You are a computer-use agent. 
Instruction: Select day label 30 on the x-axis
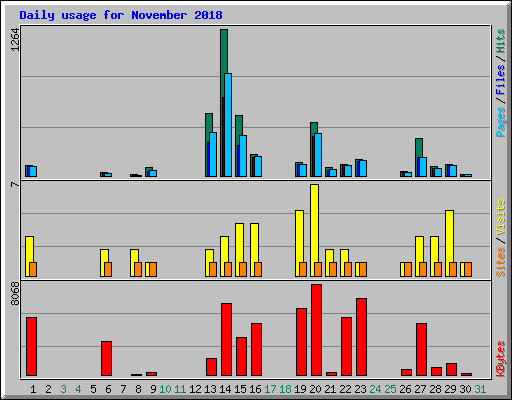click(465, 389)
